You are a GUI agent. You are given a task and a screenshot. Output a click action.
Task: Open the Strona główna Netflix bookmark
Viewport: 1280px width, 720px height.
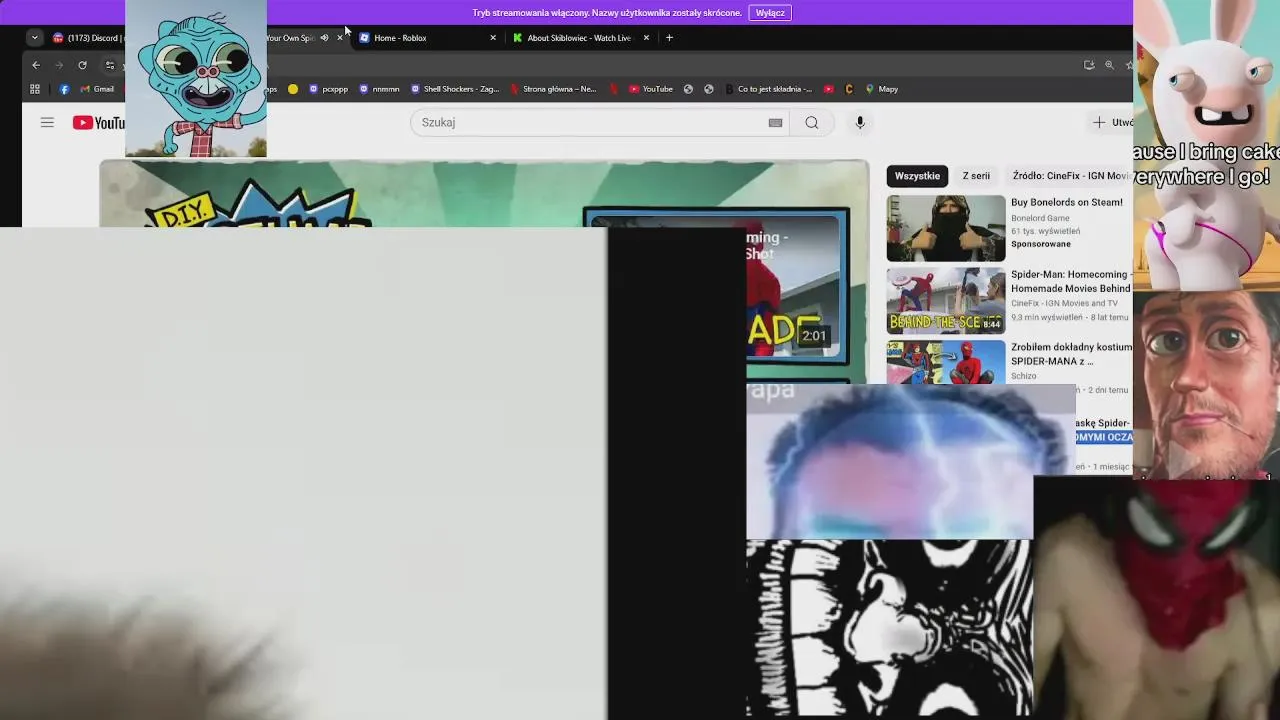(553, 89)
